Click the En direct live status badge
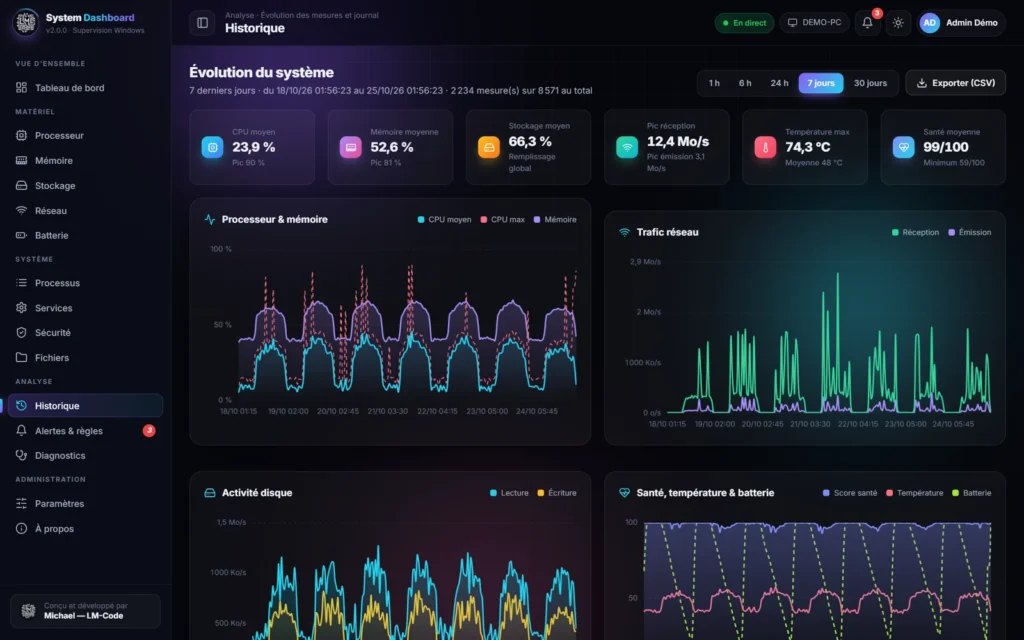Screen dimensions: 1024x640 (x=744, y=23)
